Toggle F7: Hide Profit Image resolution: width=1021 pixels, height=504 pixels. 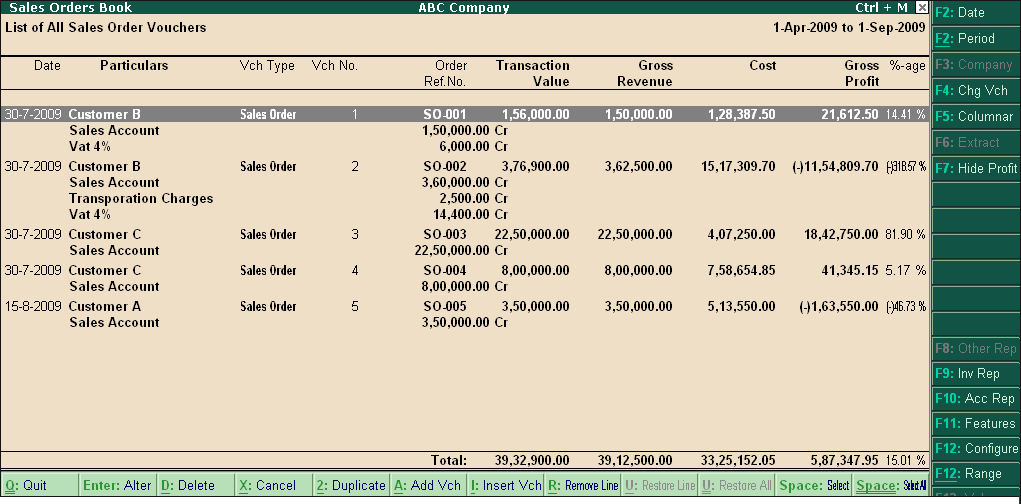(x=976, y=168)
